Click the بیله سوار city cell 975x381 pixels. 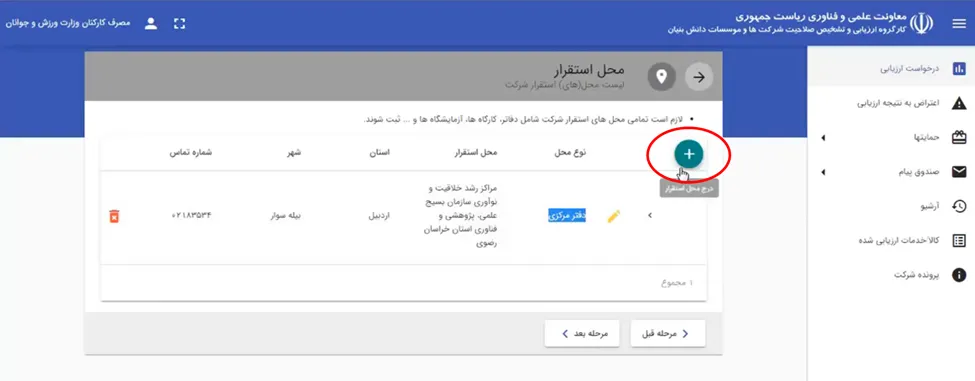(x=285, y=216)
